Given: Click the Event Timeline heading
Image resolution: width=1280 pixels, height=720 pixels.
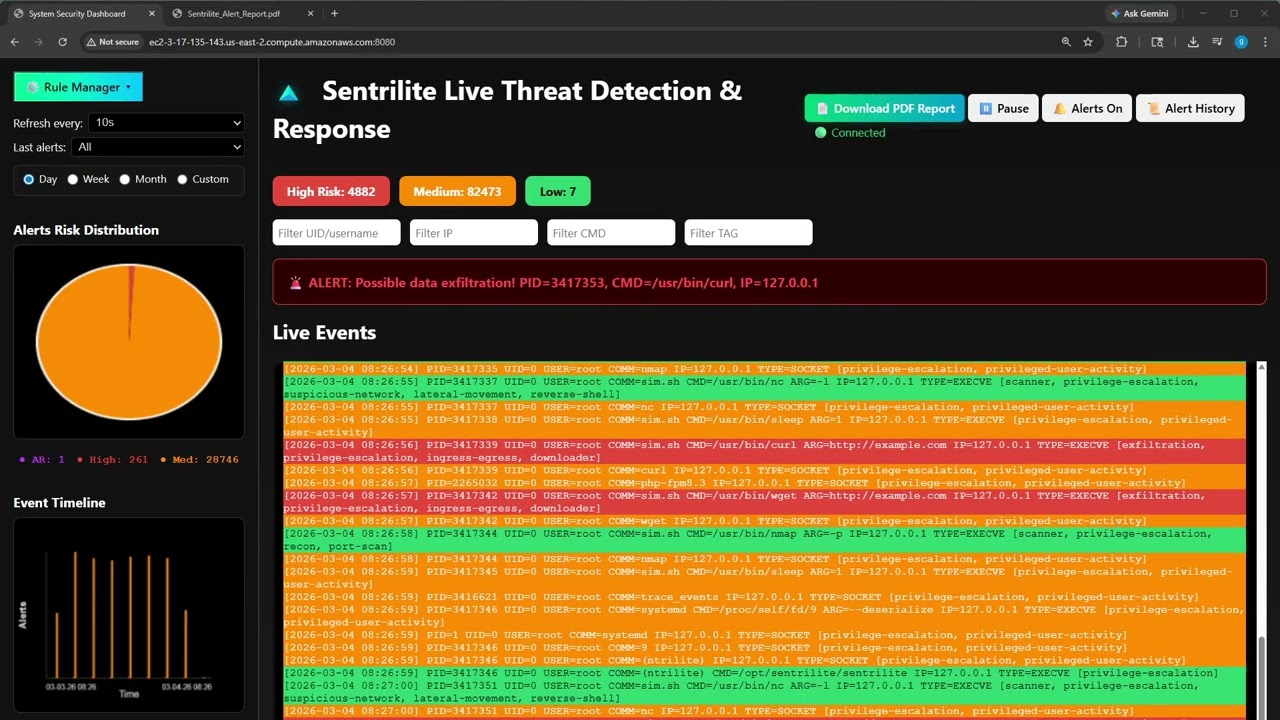Looking at the screenshot, I should 59,503.
